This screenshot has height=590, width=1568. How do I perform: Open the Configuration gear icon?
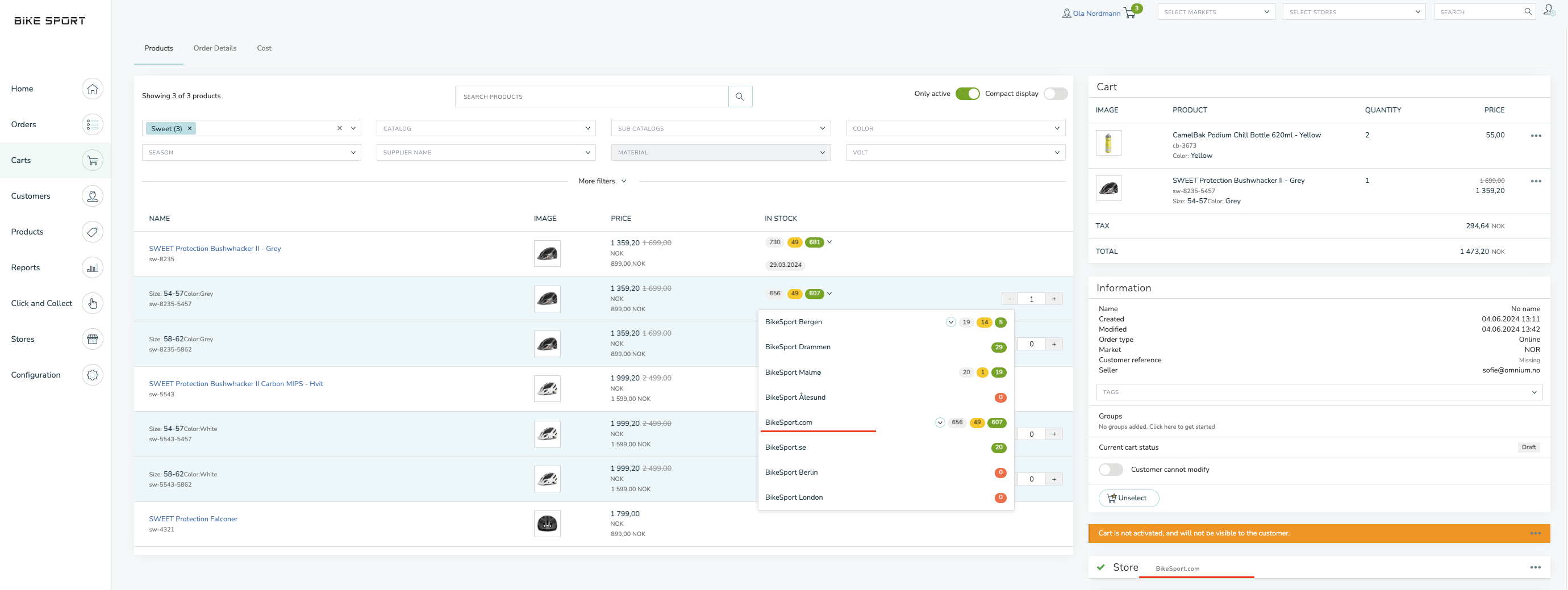(x=93, y=375)
